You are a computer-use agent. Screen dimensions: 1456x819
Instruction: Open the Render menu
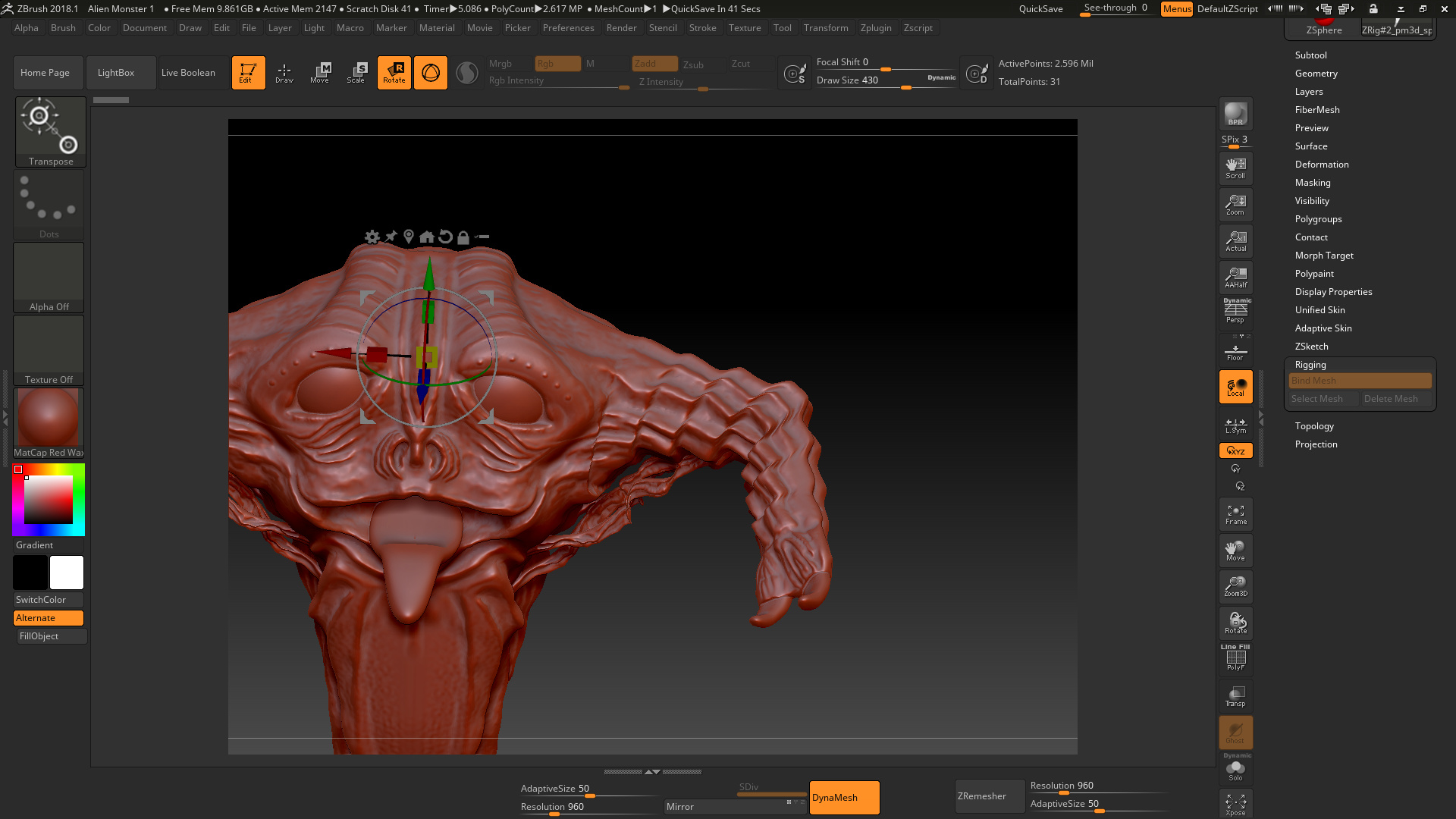(x=621, y=28)
